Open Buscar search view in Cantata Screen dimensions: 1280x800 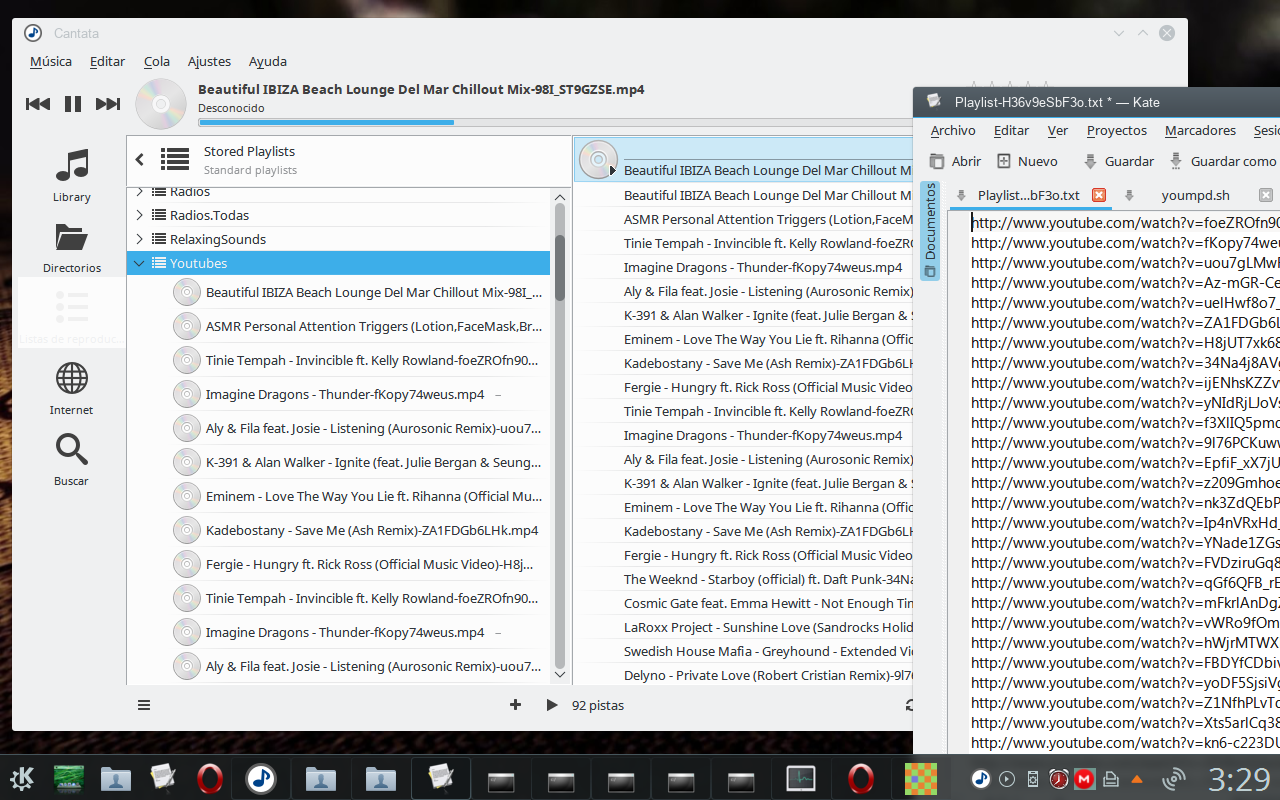click(x=72, y=459)
